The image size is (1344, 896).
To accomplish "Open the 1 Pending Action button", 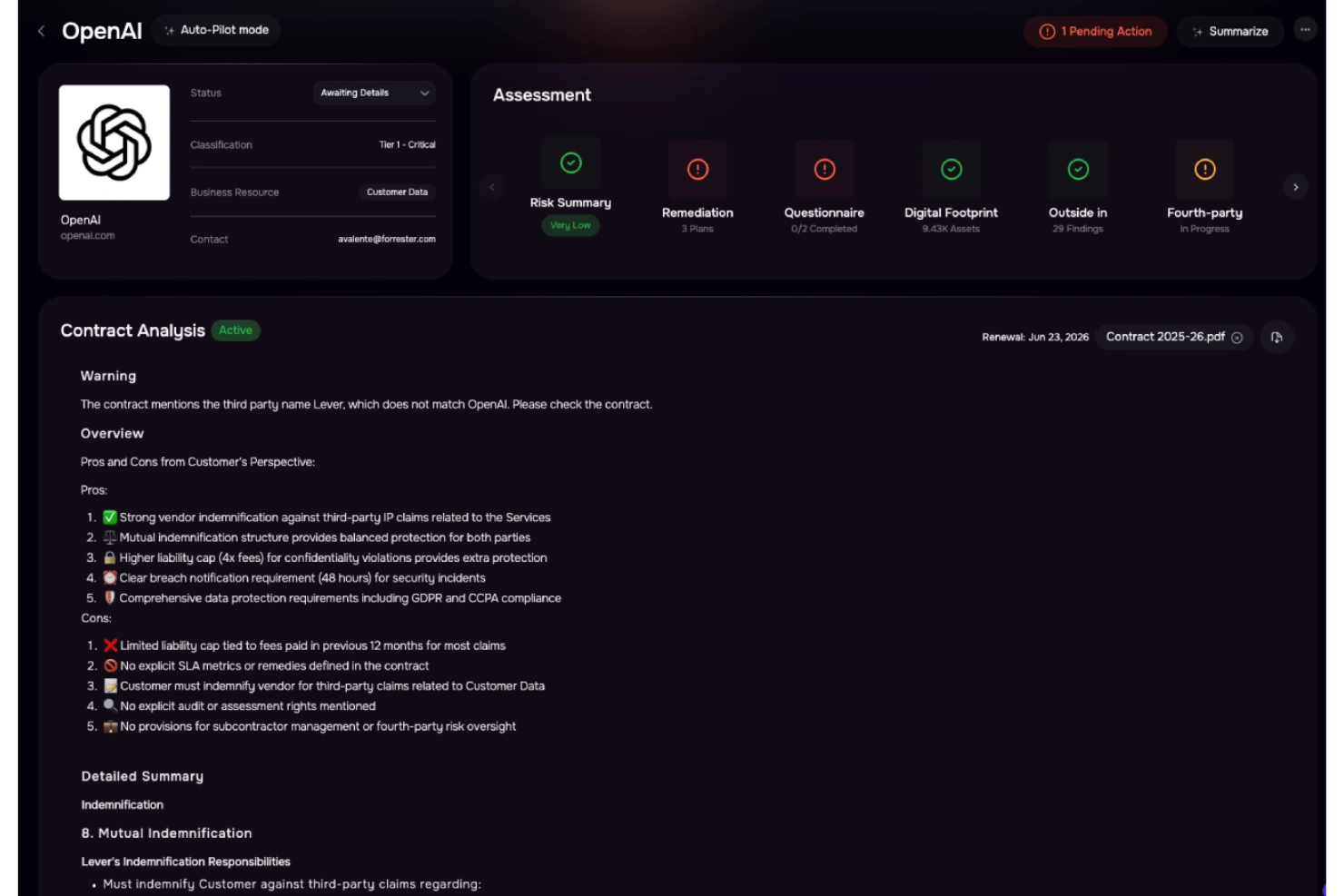I will pyautogui.click(x=1095, y=31).
